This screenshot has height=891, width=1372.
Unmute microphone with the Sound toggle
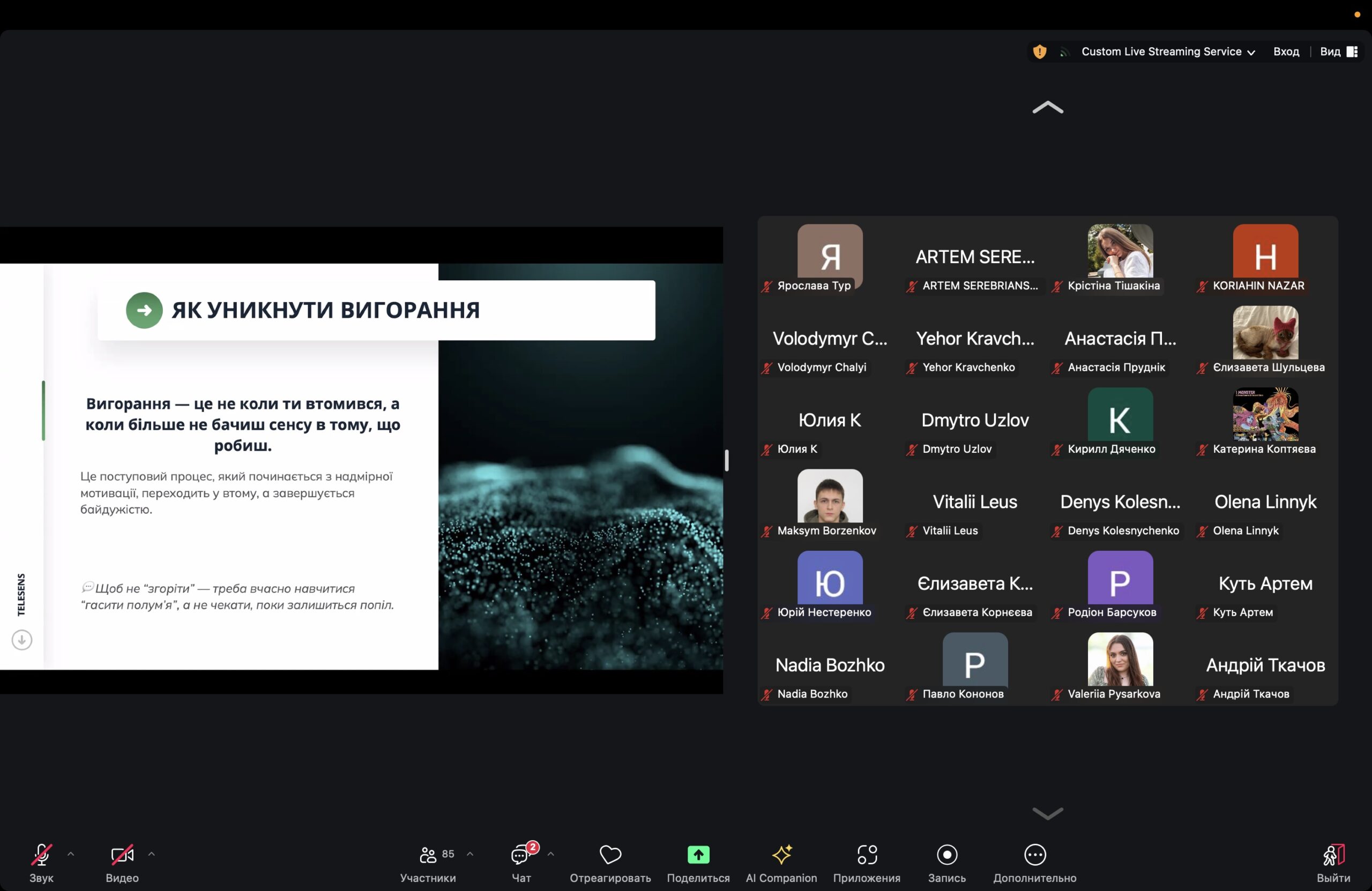41,855
